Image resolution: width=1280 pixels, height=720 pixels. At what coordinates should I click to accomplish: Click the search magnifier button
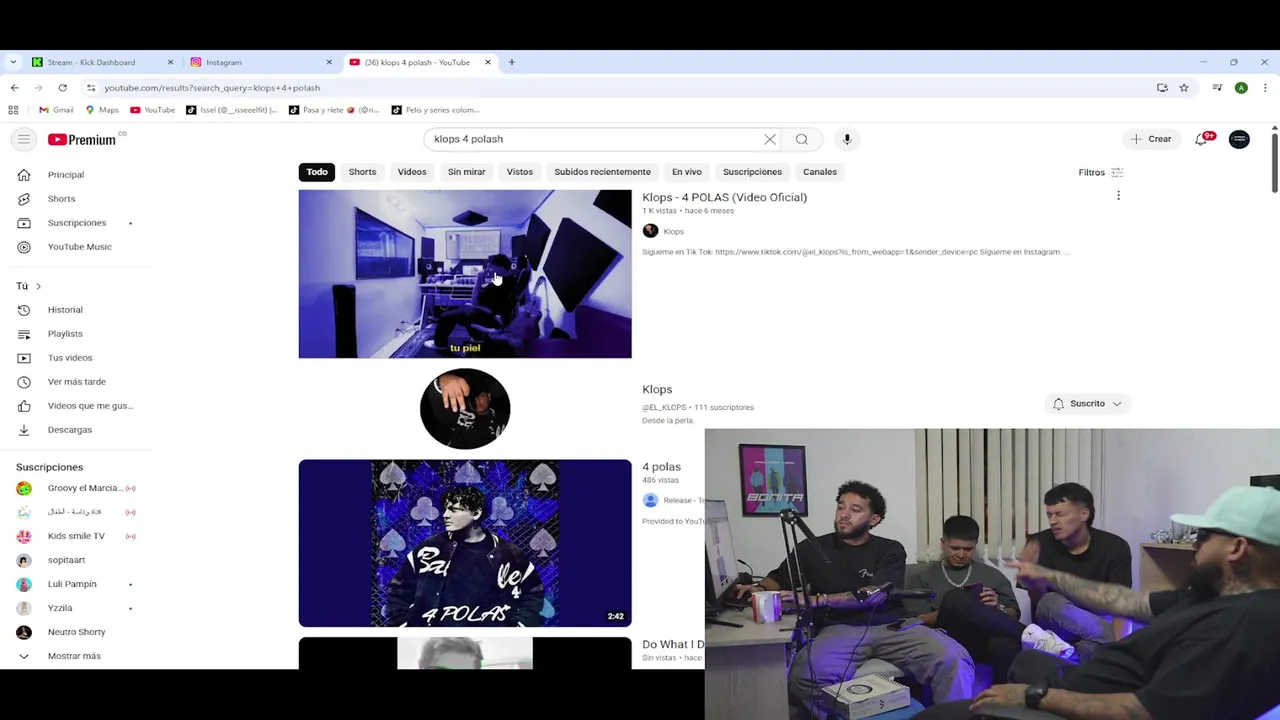(802, 139)
